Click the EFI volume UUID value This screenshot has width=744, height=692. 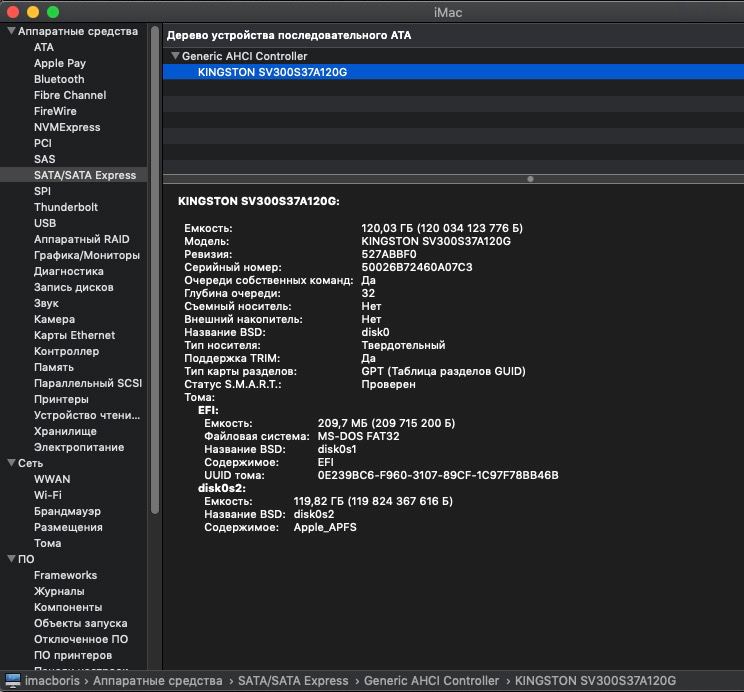tap(438, 475)
